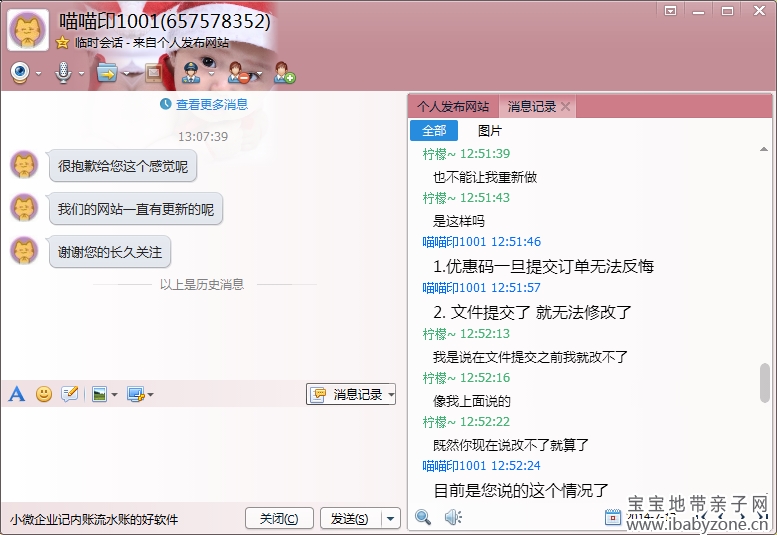Select the 全部 filter tab
The height and width of the screenshot is (535, 777).
coord(434,131)
